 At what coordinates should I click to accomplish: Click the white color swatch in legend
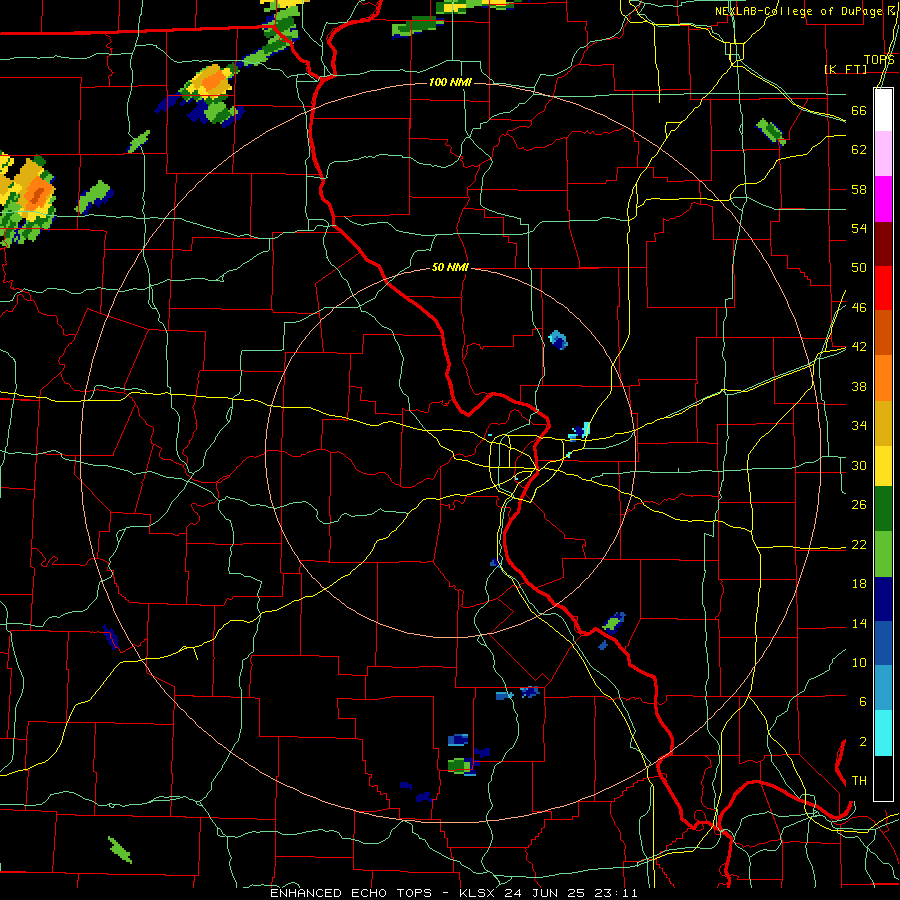click(x=883, y=110)
